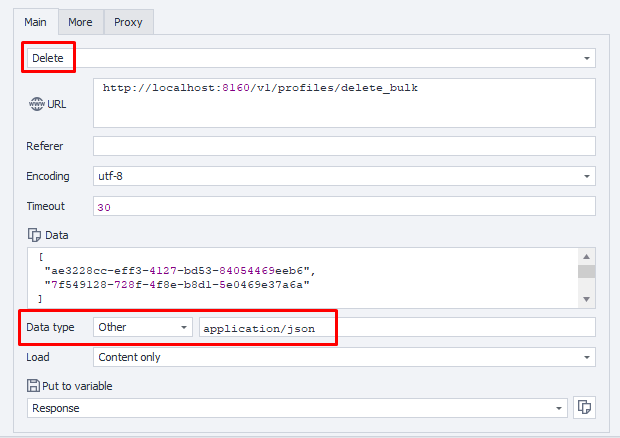620x438 pixels.
Task: Click the copy icon beside Data label
Action: 34,235
